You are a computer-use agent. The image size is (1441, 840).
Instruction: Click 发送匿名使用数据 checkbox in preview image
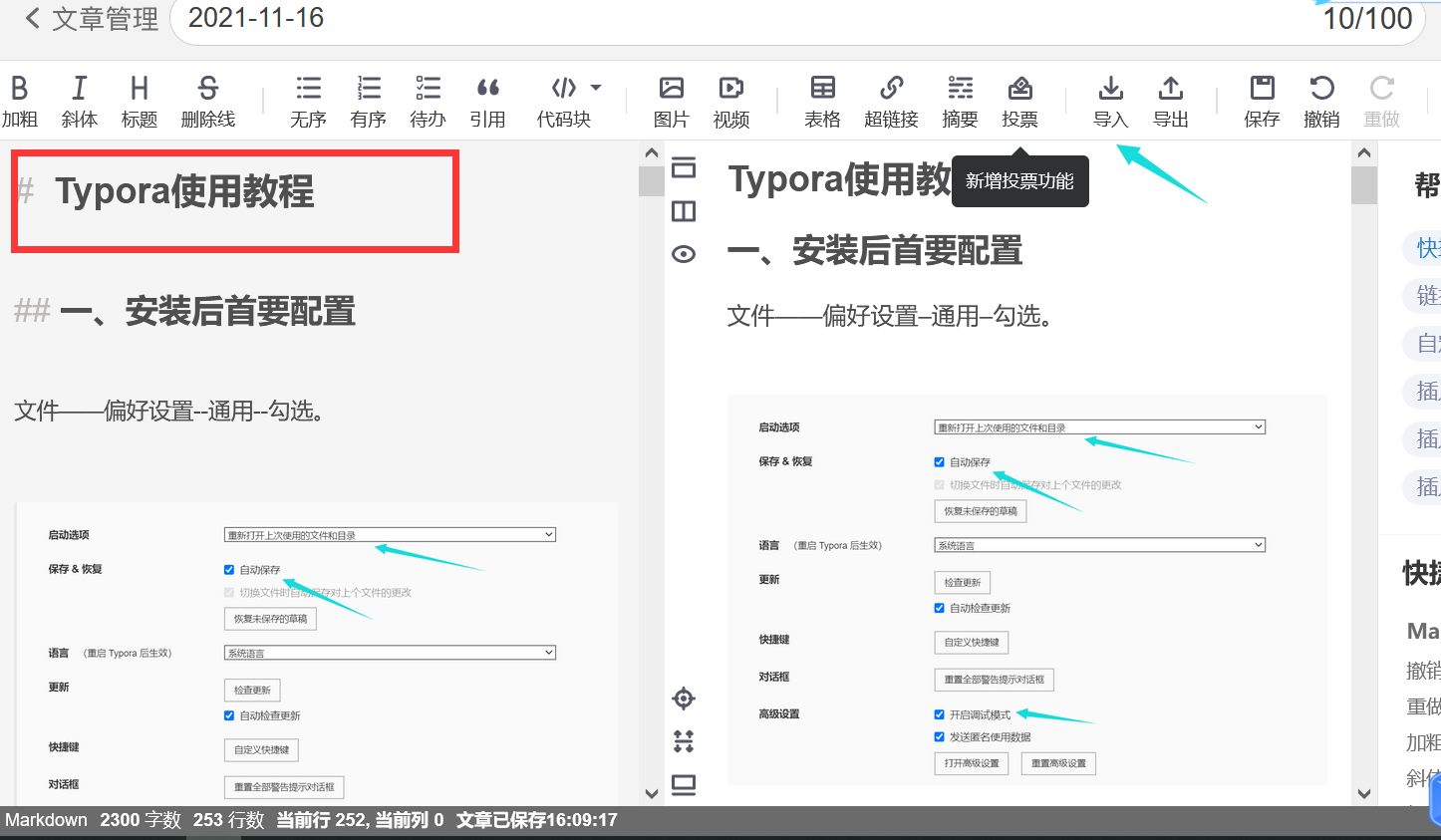tap(939, 737)
